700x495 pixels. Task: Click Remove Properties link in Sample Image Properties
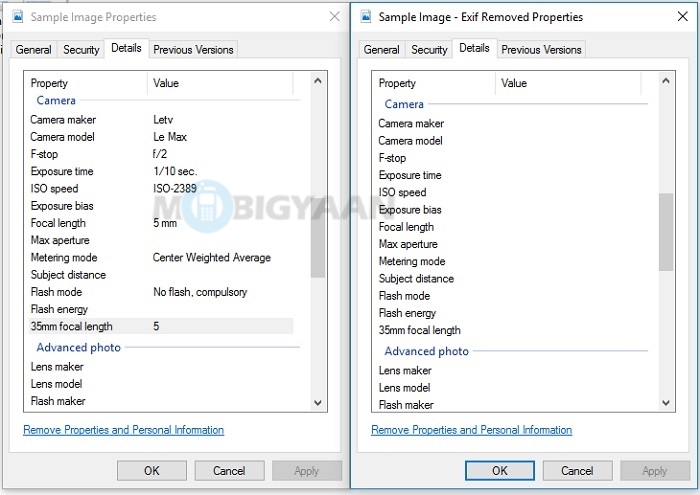pos(124,430)
